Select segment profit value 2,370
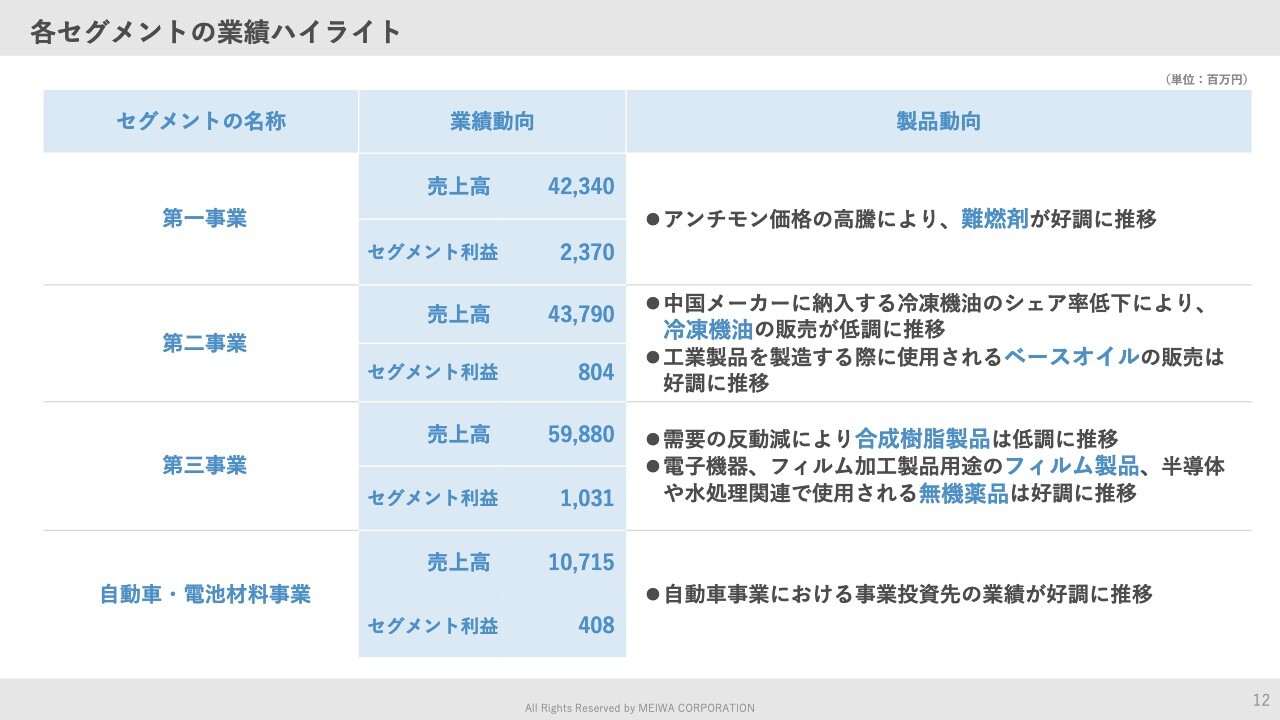Image resolution: width=1280 pixels, height=720 pixels. (587, 252)
